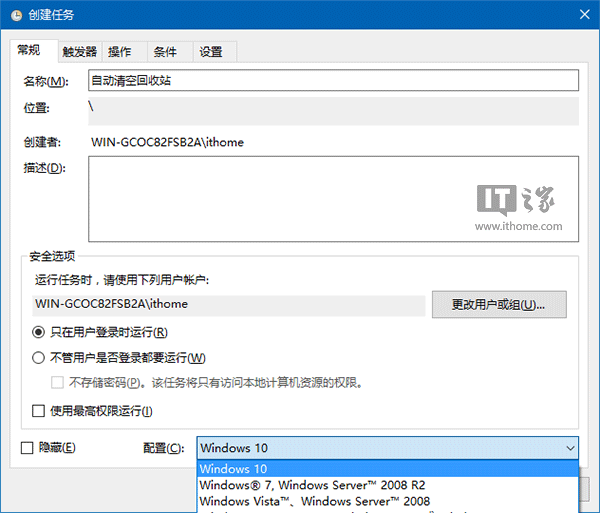
Task: Click the user account field under 安全选项
Action: tap(228, 304)
